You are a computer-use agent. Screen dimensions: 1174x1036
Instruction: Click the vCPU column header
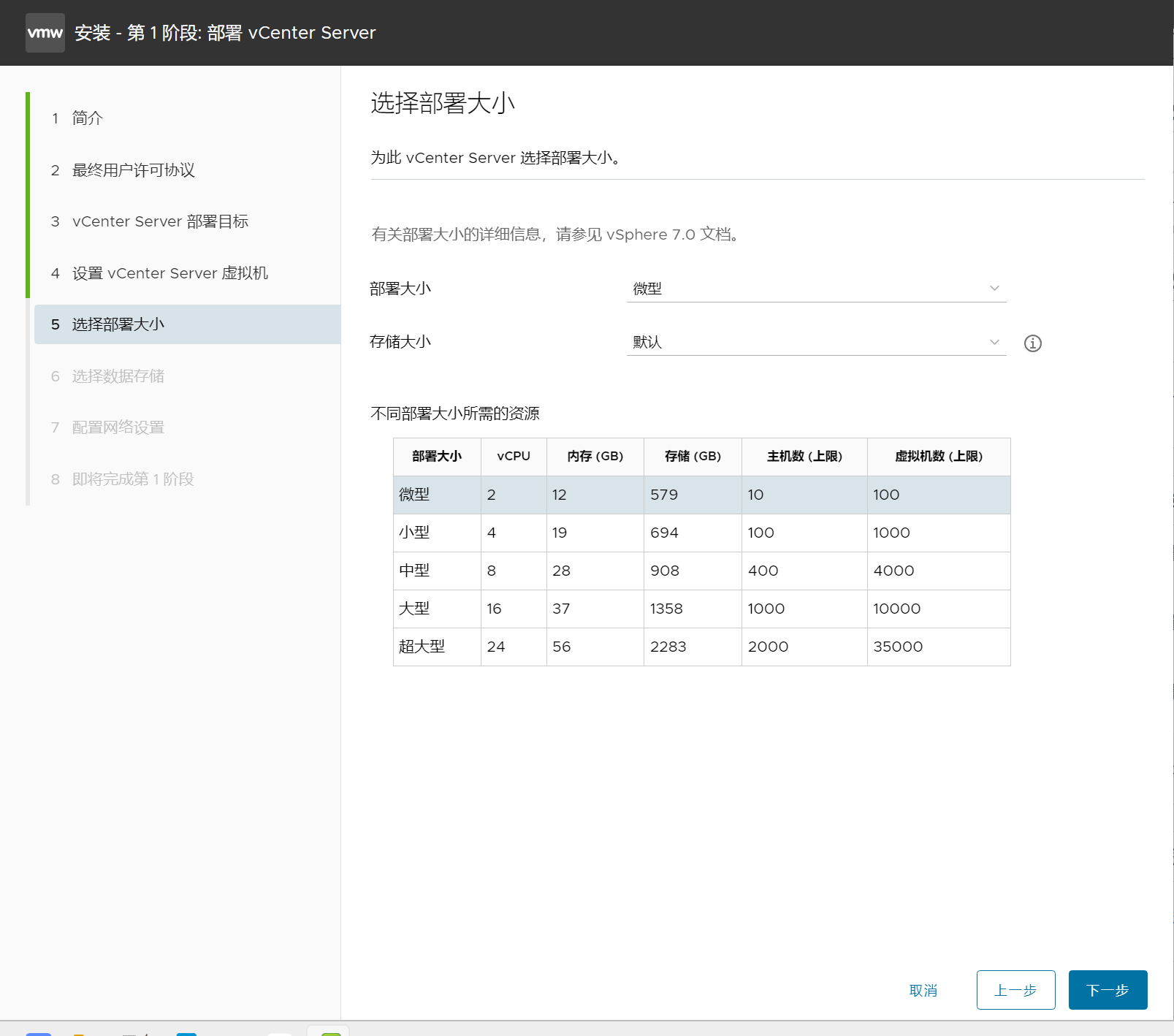point(514,456)
